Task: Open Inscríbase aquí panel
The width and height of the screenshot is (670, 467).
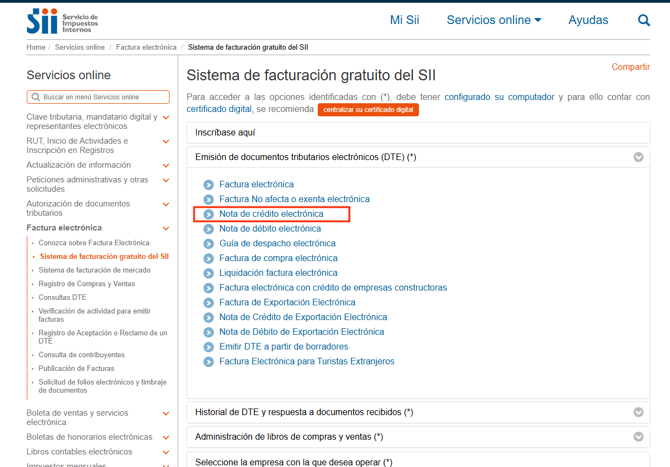Action: (x=418, y=133)
